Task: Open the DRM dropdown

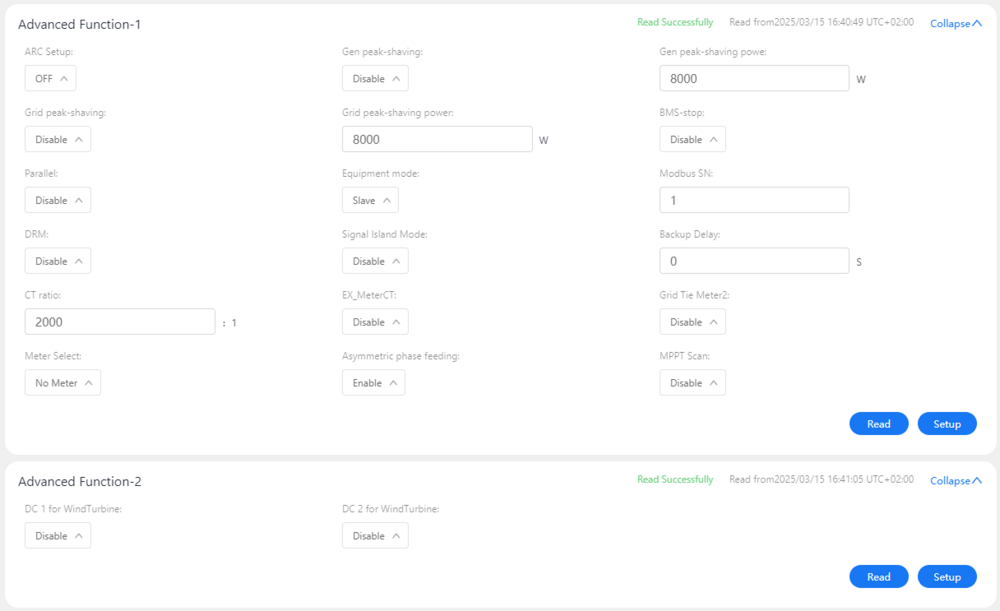Action: pyautogui.click(x=57, y=262)
